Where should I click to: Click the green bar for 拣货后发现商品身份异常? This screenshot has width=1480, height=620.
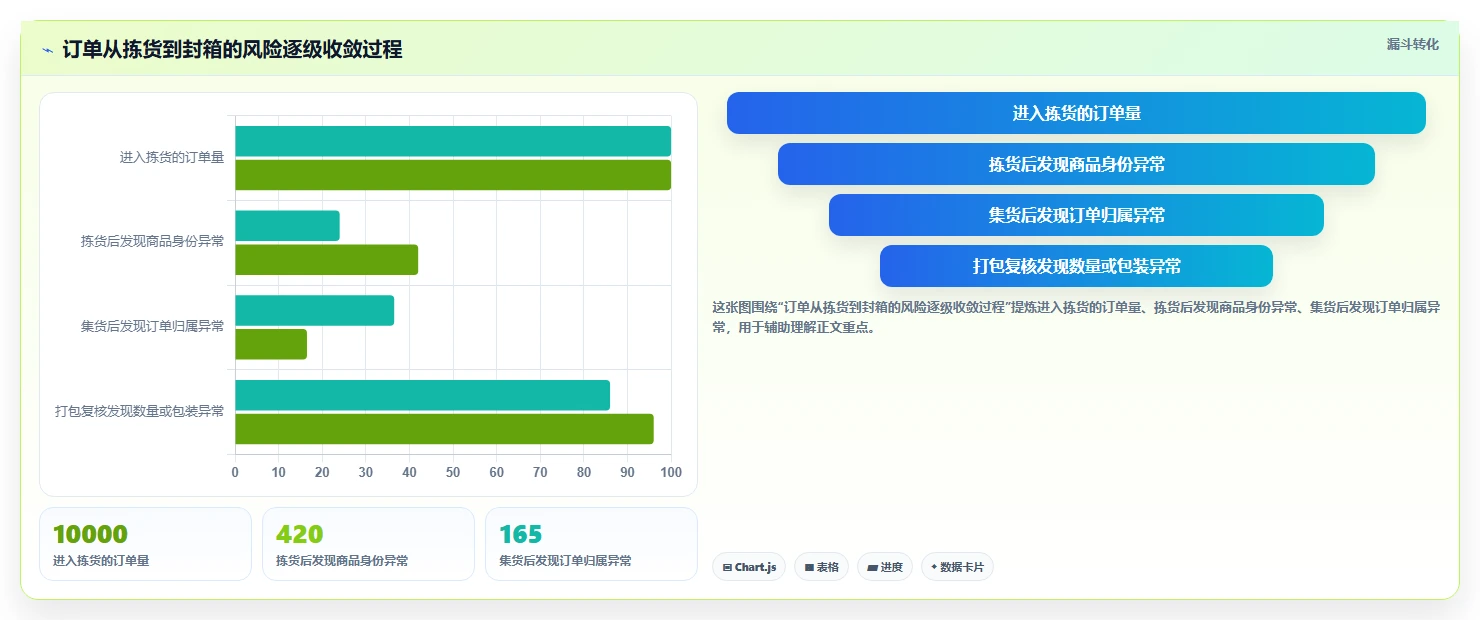tap(327, 260)
